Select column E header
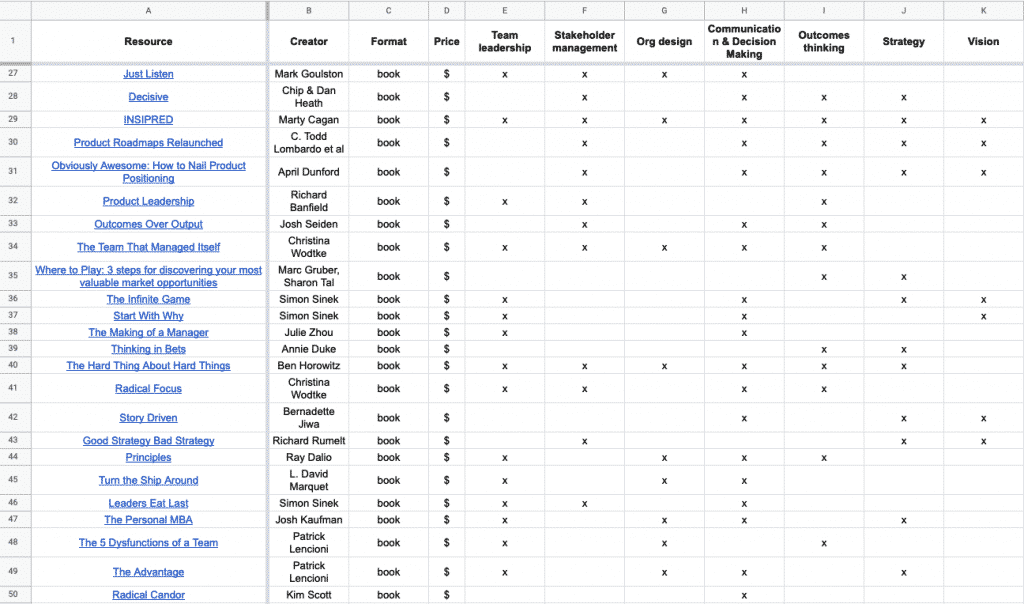Image resolution: width=1024 pixels, height=604 pixels. click(x=504, y=10)
